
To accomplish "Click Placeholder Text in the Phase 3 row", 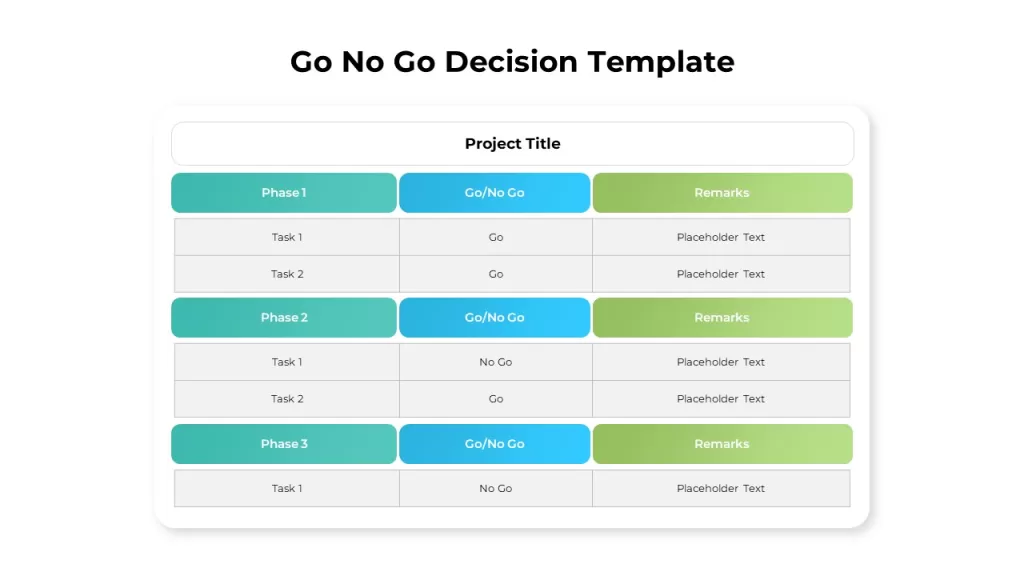I will (721, 488).
